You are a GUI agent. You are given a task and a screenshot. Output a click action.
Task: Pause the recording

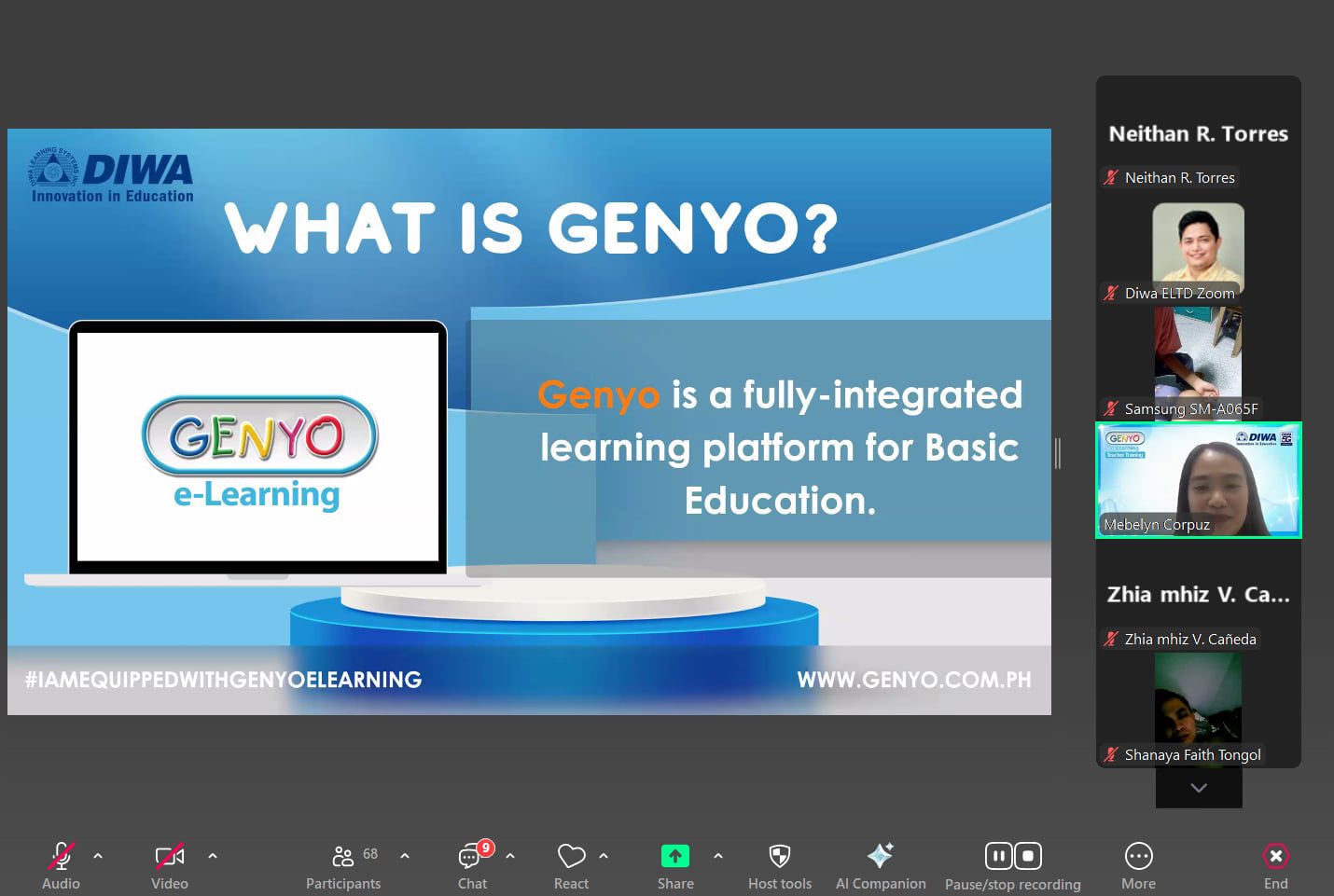click(998, 856)
